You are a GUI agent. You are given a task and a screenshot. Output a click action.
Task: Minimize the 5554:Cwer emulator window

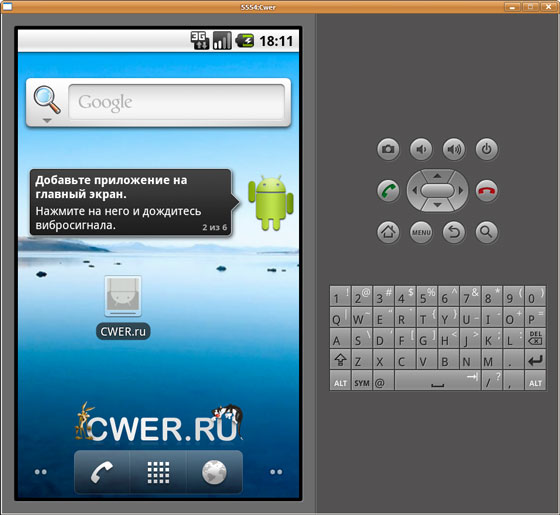coord(512,6)
